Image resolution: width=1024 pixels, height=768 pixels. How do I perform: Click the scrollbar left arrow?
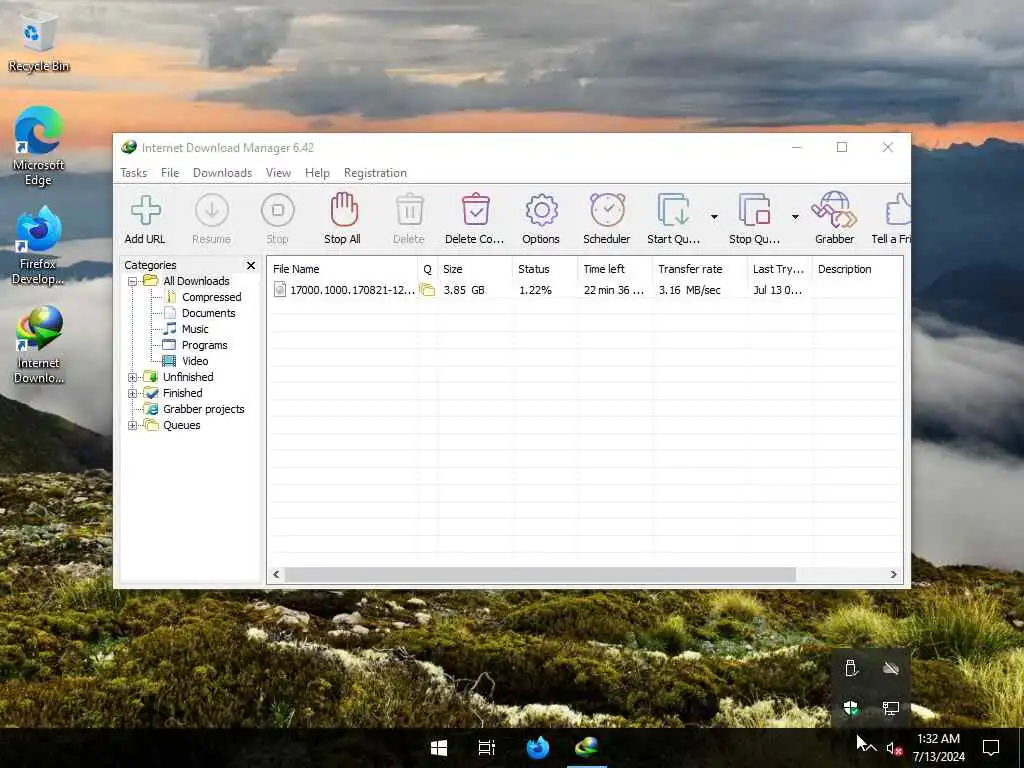pyautogui.click(x=276, y=574)
